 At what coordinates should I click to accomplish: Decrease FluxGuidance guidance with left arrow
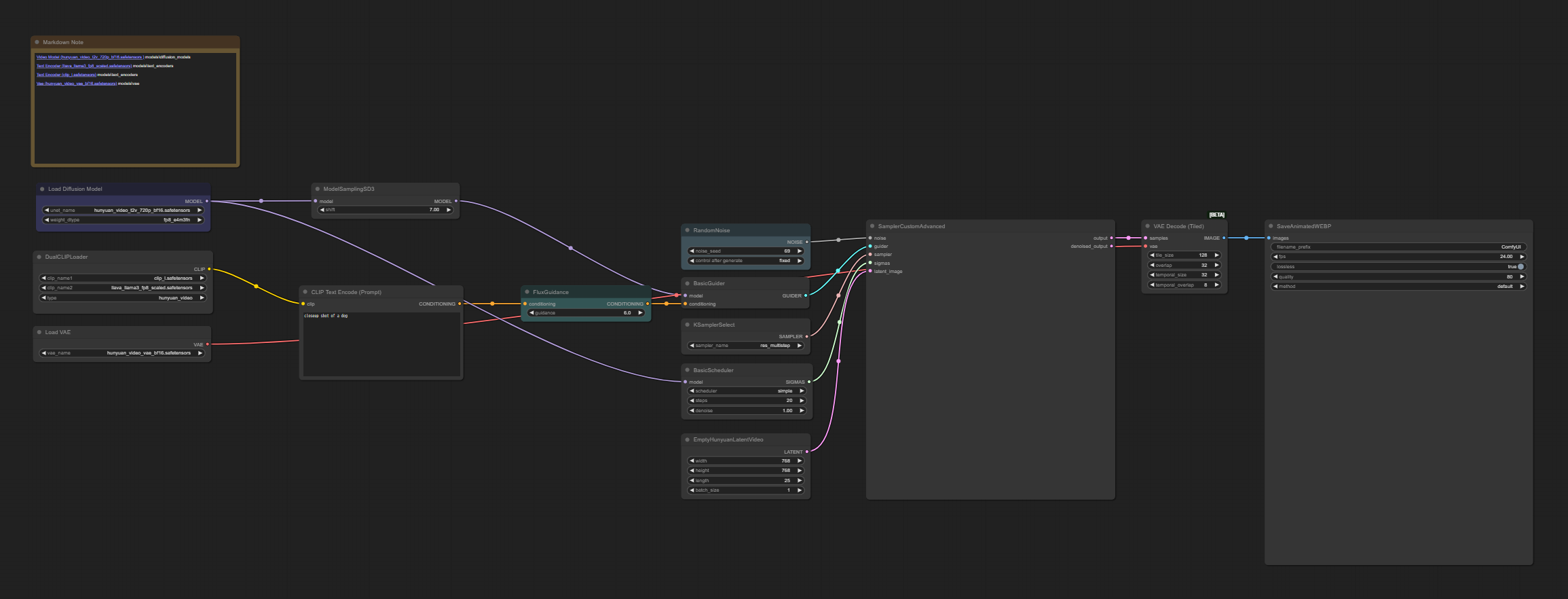click(x=531, y=313)
